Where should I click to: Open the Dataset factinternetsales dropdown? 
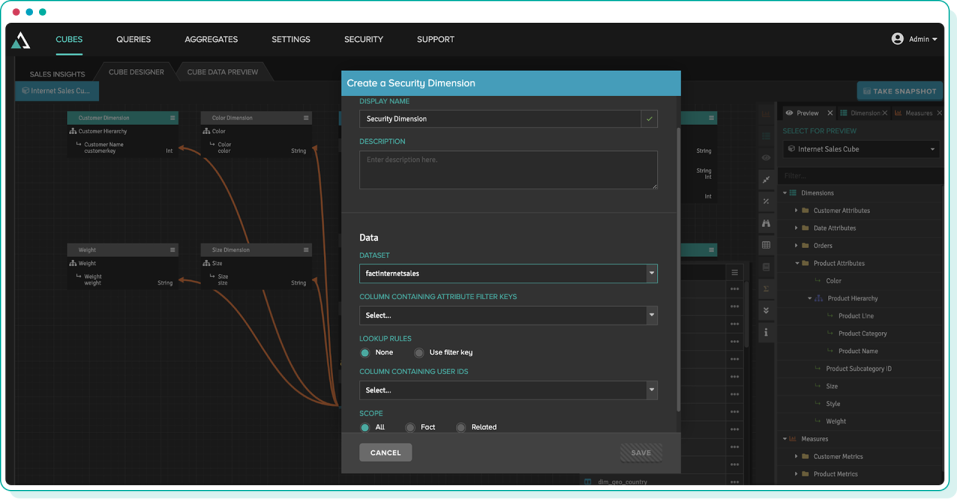508,273
